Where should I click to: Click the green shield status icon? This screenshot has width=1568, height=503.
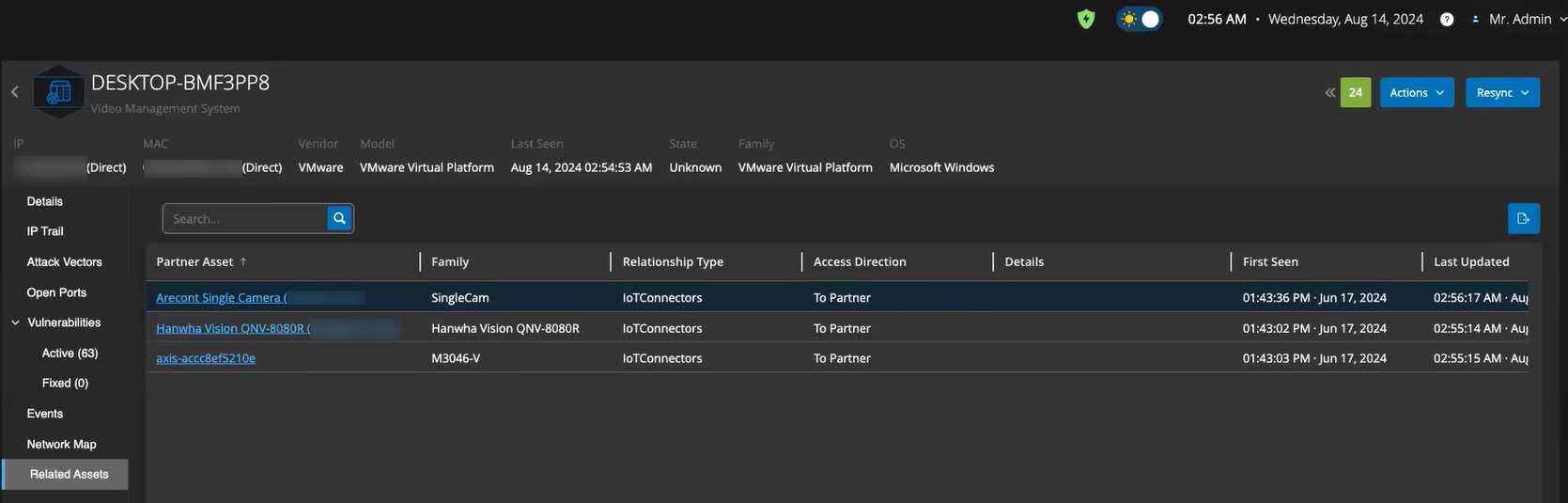[x=1086, y=19]
